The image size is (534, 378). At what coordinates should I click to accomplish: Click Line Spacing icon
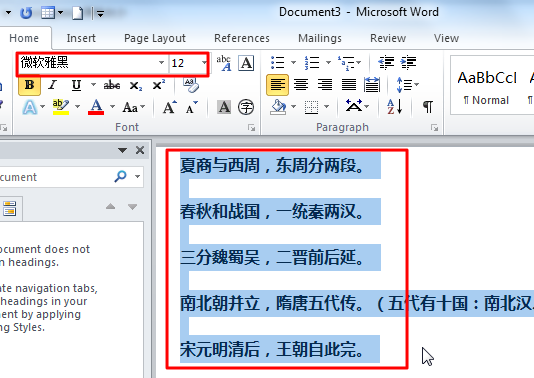point(405,85)
